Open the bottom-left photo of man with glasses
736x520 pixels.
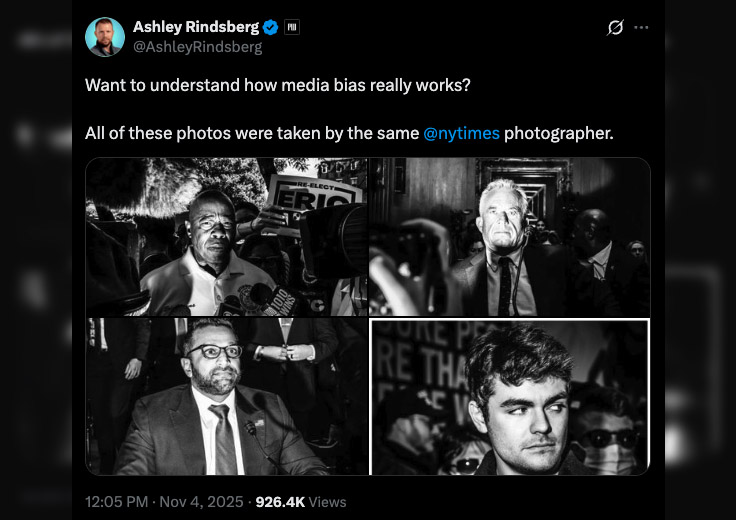[x=226, y=396]
